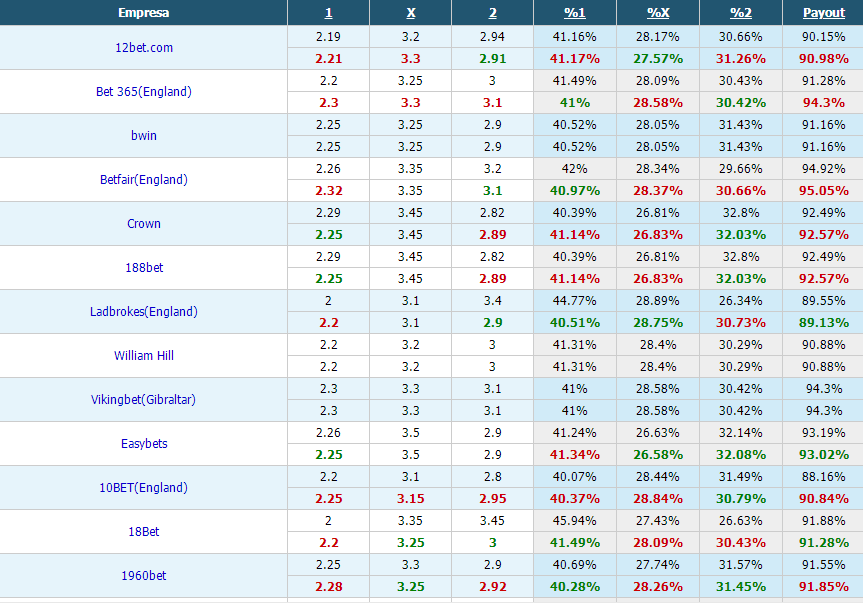Select 10BET current payout 90.84%

(x=823, y=499)
